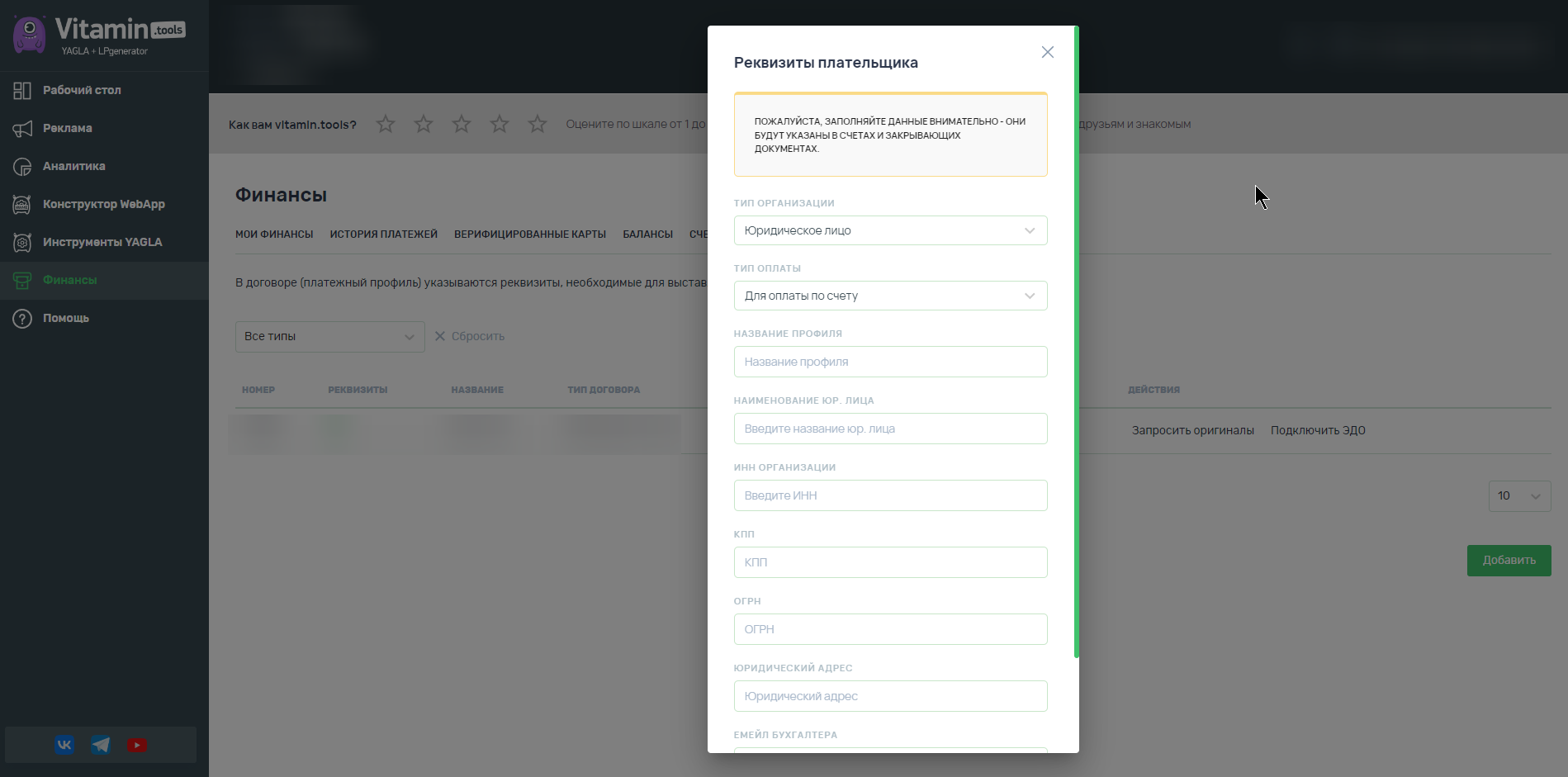Focus the КПП input field
Screen dimensions: 1568x777
click(890, 562)
